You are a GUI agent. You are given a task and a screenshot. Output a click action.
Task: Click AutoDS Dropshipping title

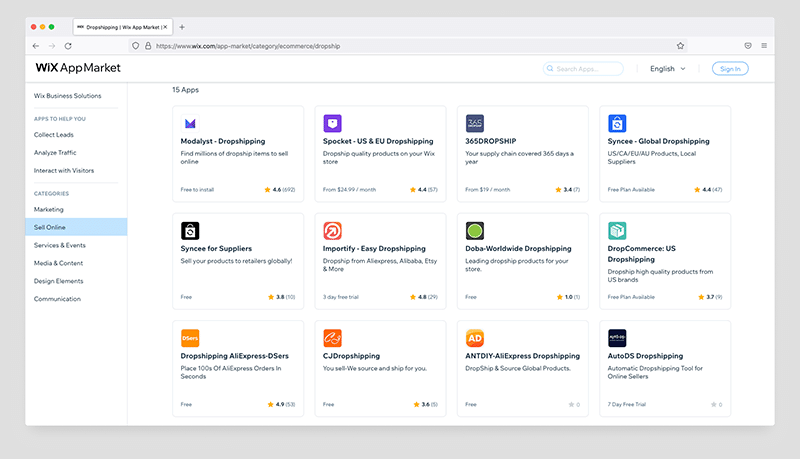pyautogui.click(x=645, y=356)
